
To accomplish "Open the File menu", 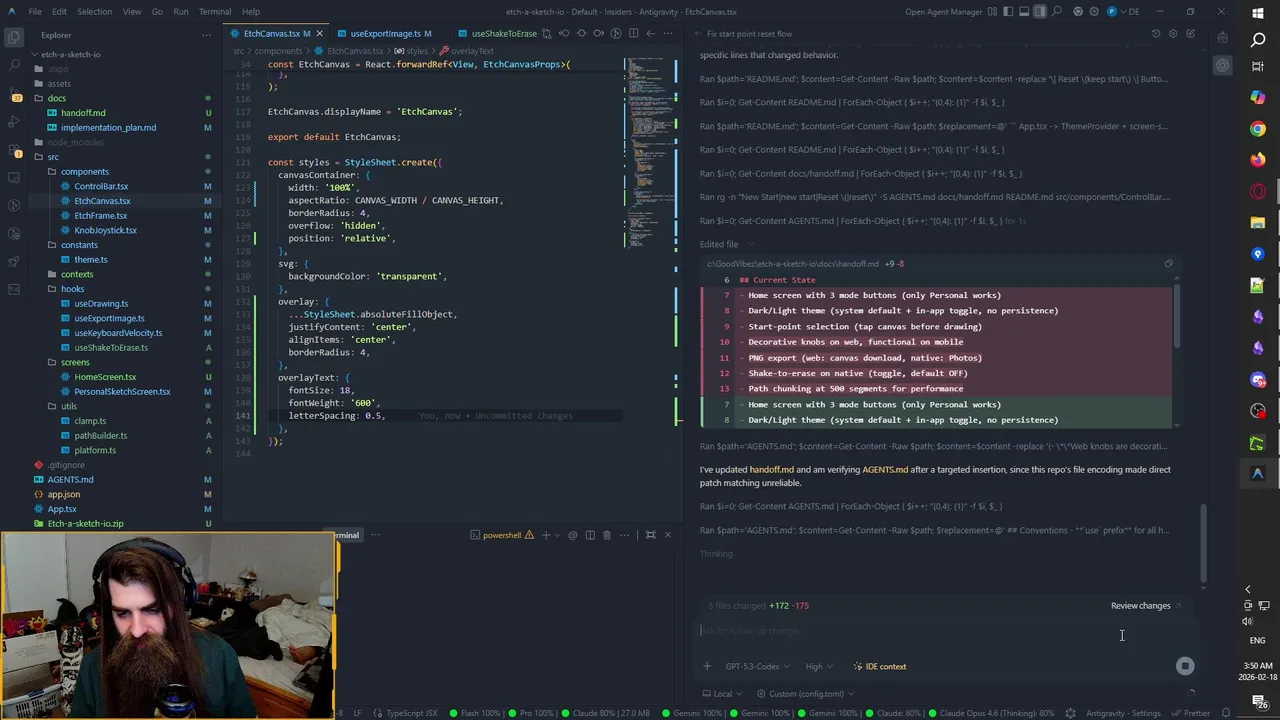I will [x=35, y=12].
